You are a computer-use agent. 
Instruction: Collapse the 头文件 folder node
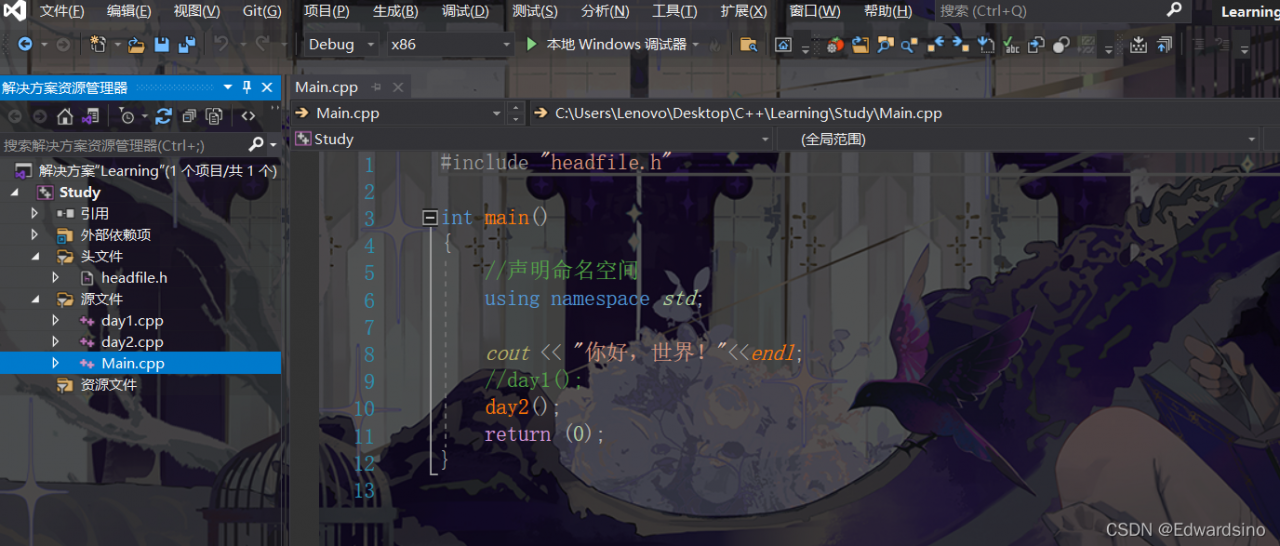[x=34, y=256]
